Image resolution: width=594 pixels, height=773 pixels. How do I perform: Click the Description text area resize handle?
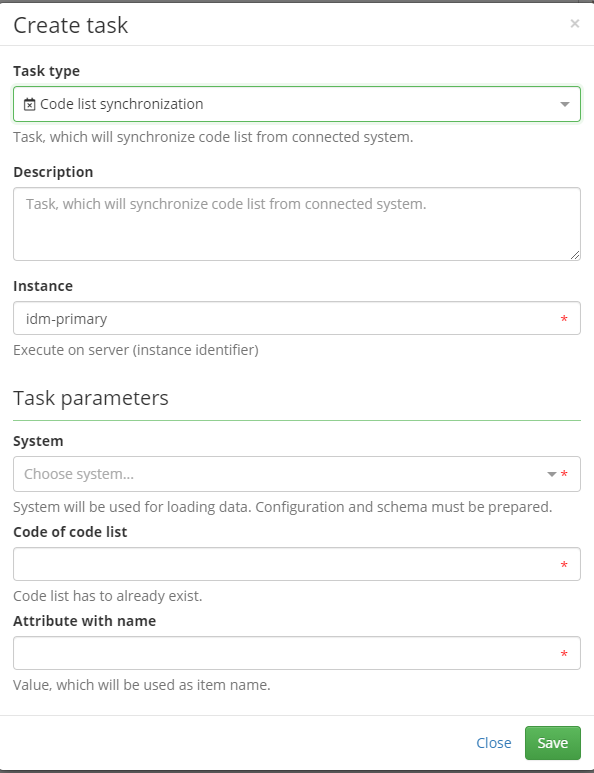click(575, 255)
